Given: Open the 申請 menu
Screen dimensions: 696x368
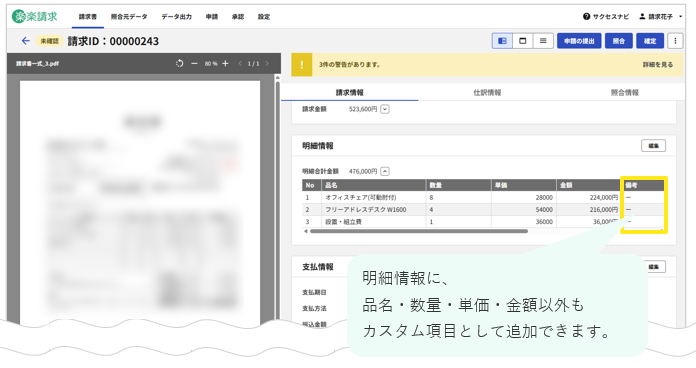Looking at the screenshot, I should click(212, 17).
